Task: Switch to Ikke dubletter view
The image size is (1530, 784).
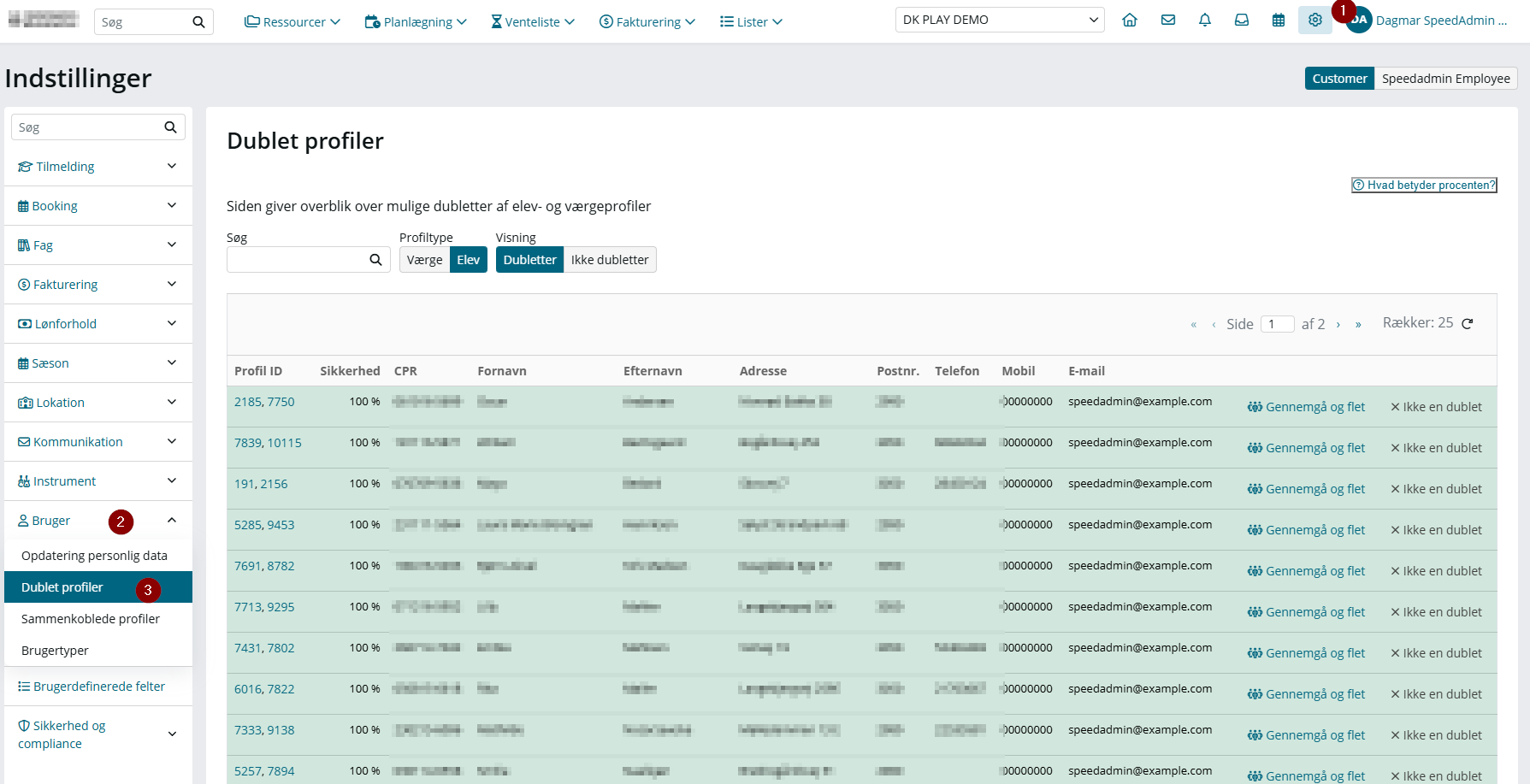Action: pos(610,260)
